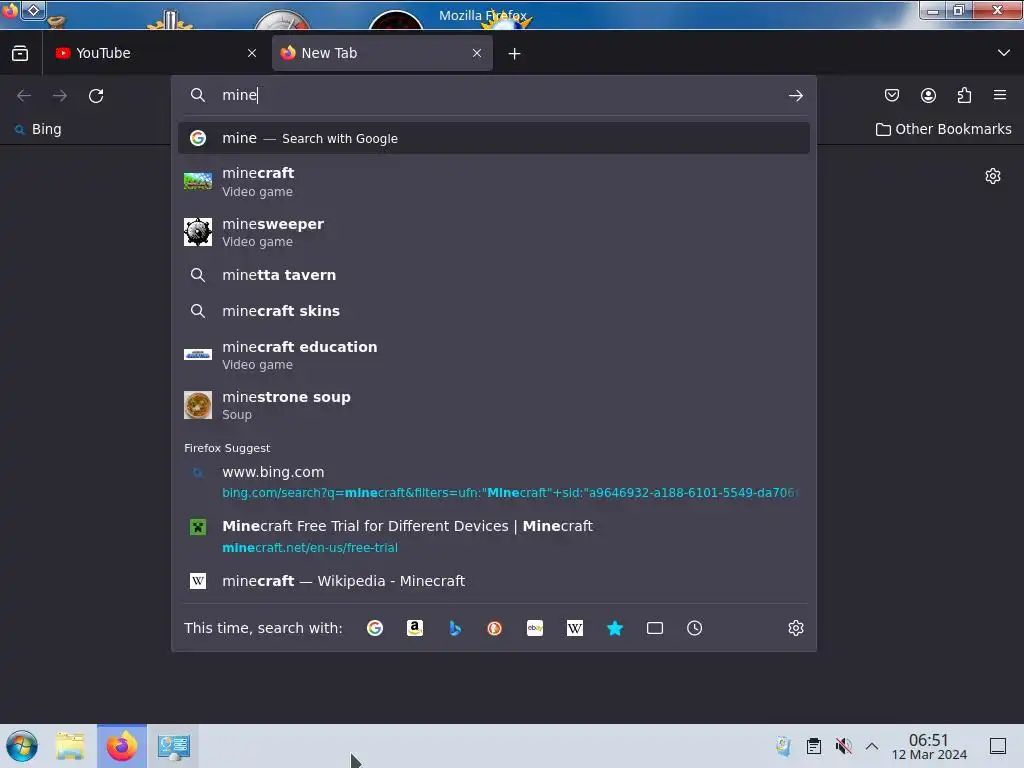Expand the list all tabs chevron
1024x768 pixels.
coord(1004,53)
